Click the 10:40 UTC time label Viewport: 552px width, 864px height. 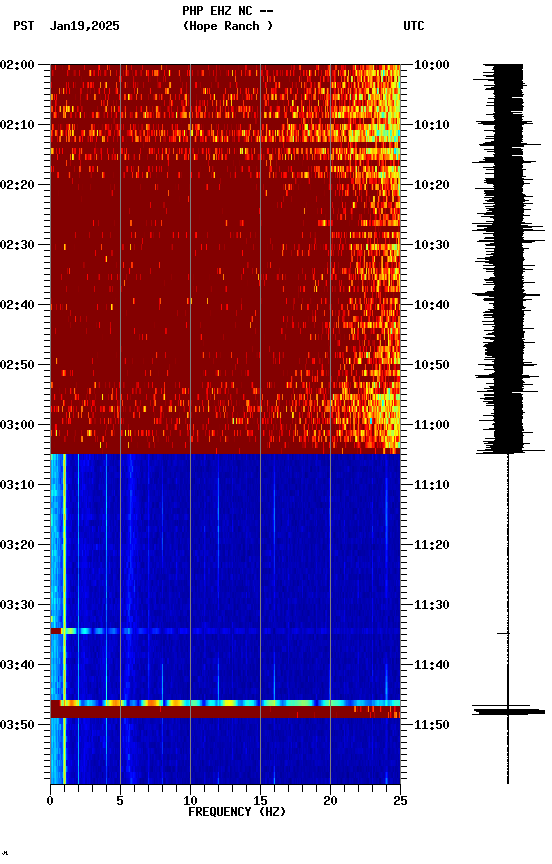[x=432, y=305]
